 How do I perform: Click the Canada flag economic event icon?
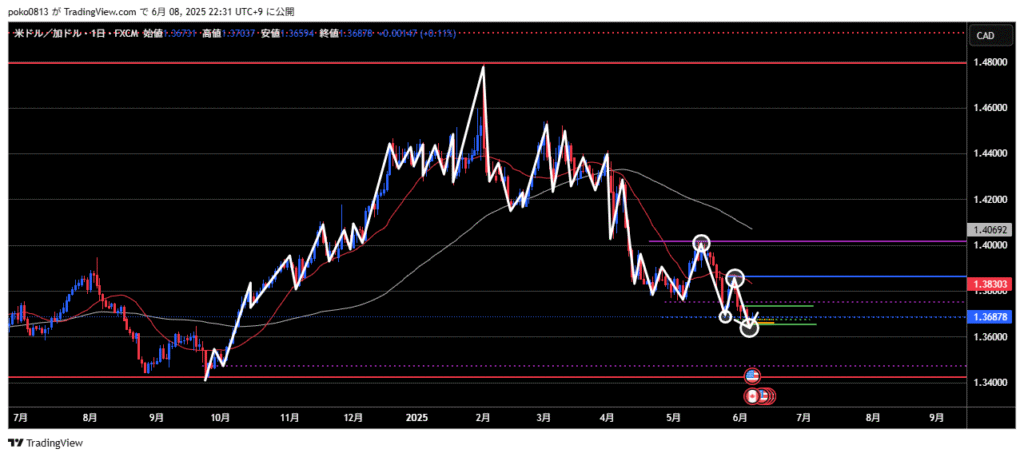tap(753, 396)
